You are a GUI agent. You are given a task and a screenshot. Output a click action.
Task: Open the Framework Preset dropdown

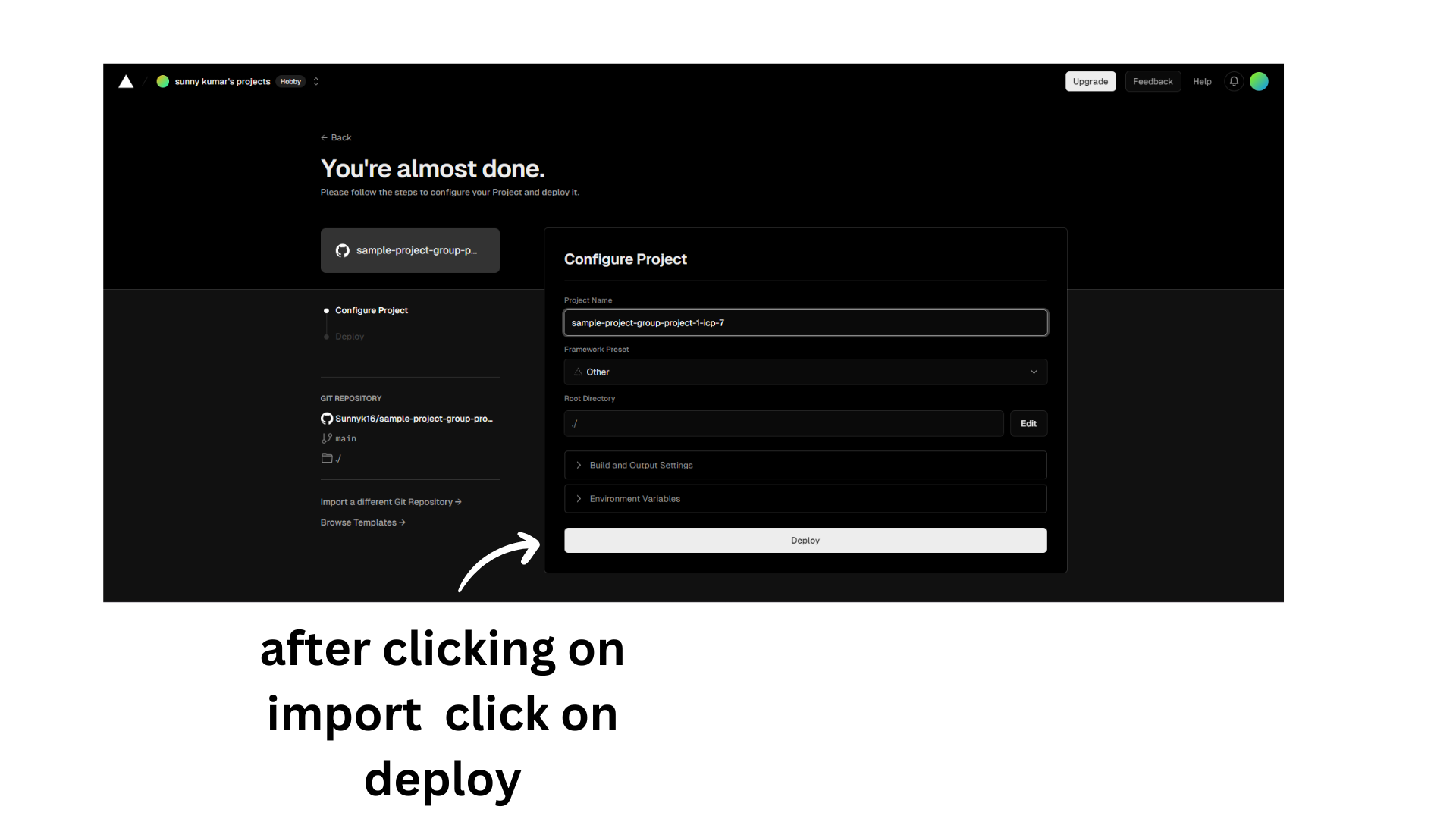(x=805, y=371)
